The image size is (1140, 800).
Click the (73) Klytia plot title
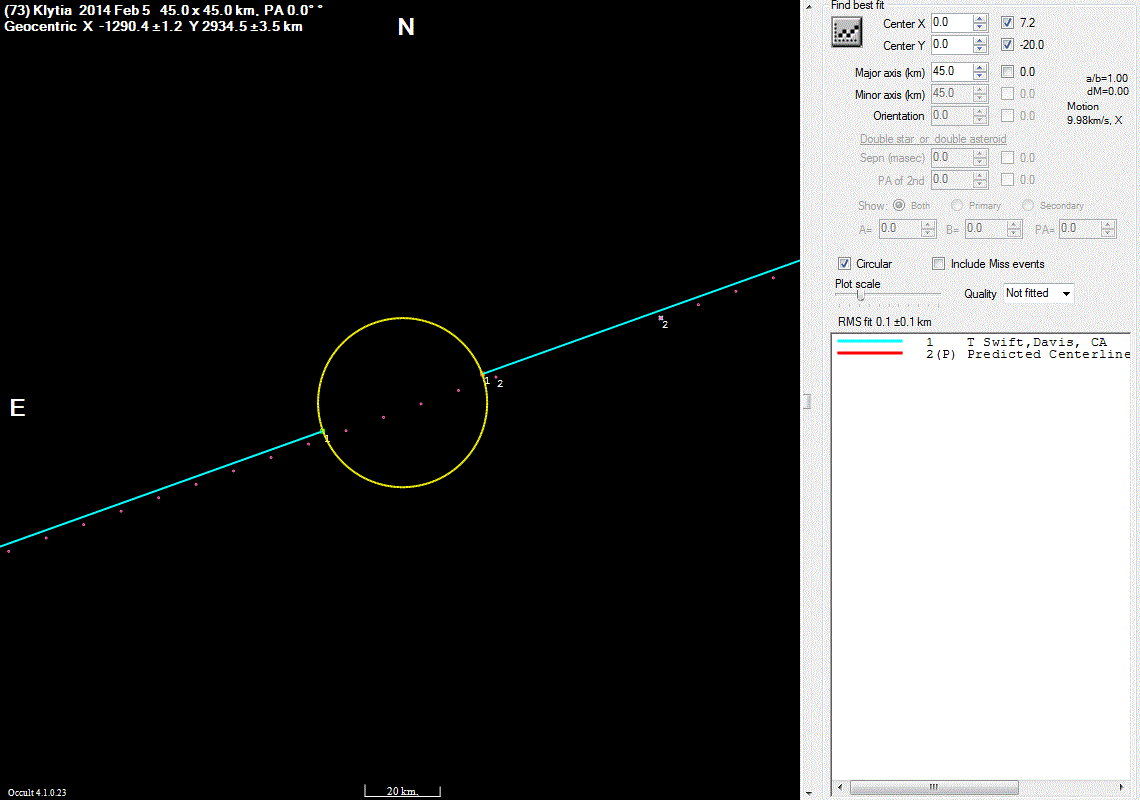point(164,11)
